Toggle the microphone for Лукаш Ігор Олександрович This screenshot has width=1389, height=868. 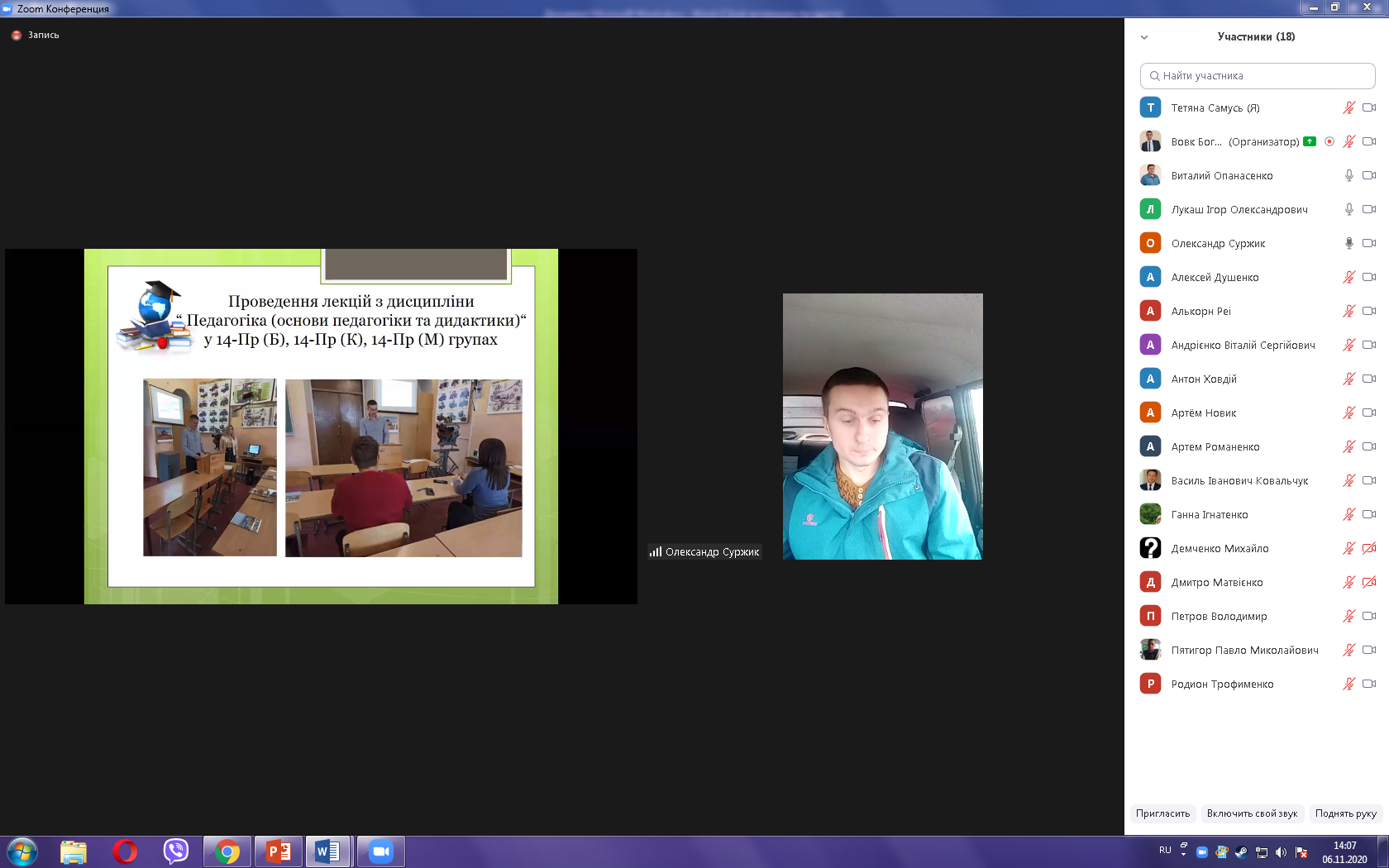1348,209
